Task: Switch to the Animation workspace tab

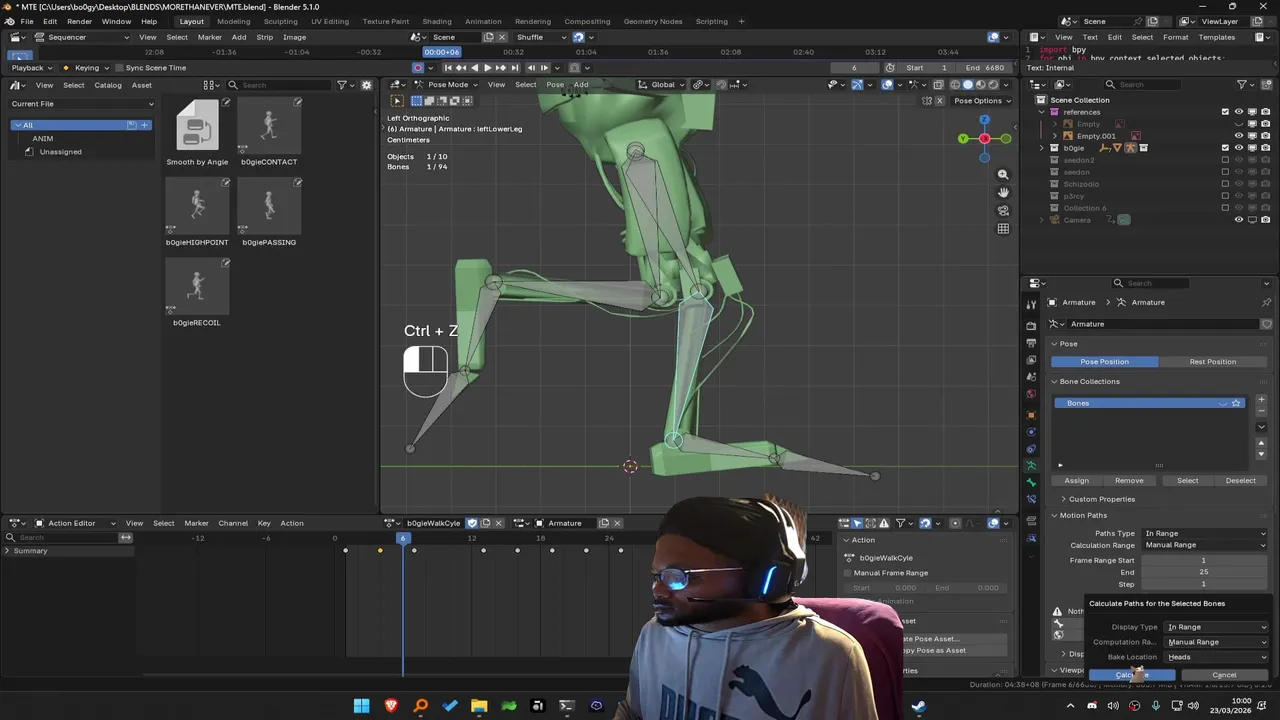Action: click(x=483, y=21)
